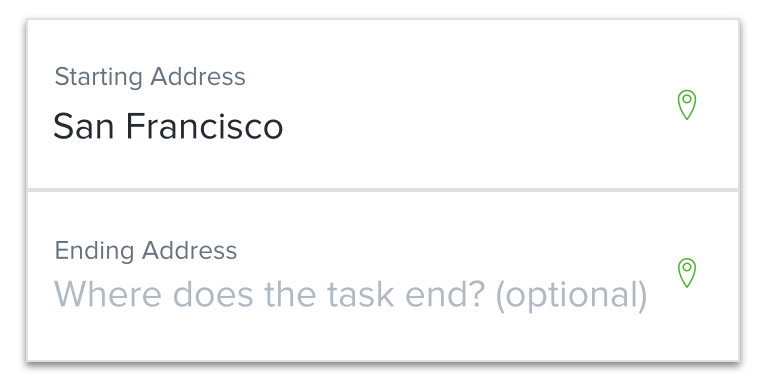Click the Starting Address location pin icon
The width and height of the screenshot is (760, 381).
point(686,105)
